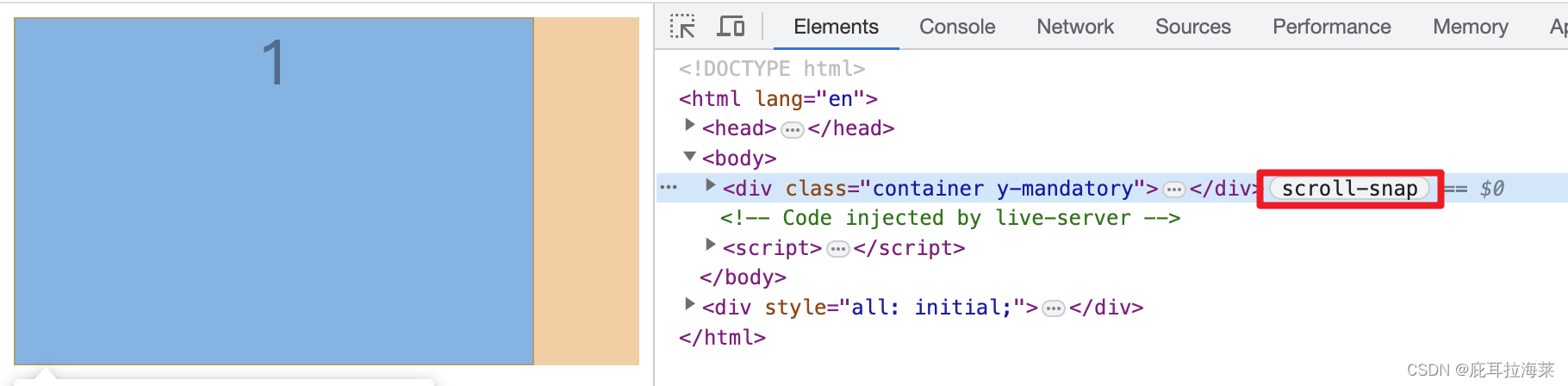Open the Performance tab
This screenshot has height=386, width=1568.
point(1332,27)
